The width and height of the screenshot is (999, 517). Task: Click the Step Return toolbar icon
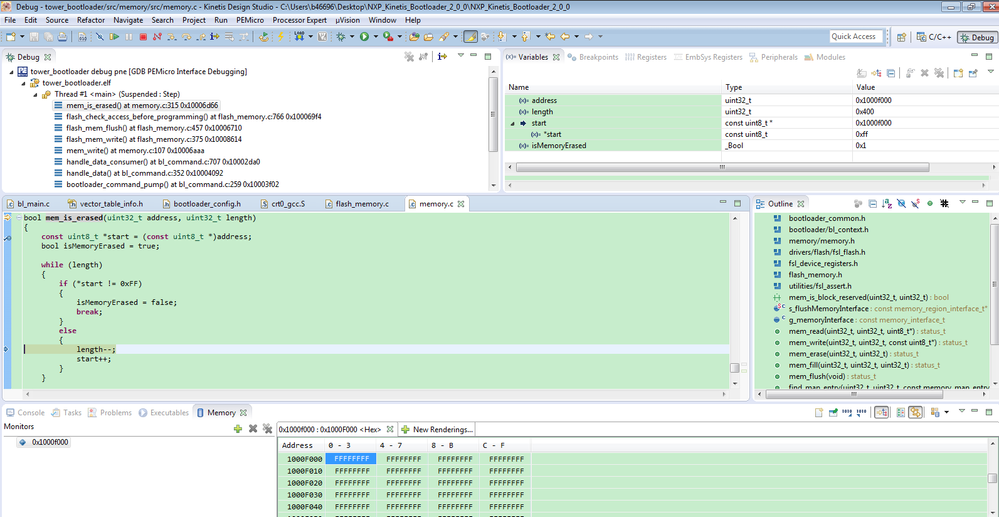point(201,36)
